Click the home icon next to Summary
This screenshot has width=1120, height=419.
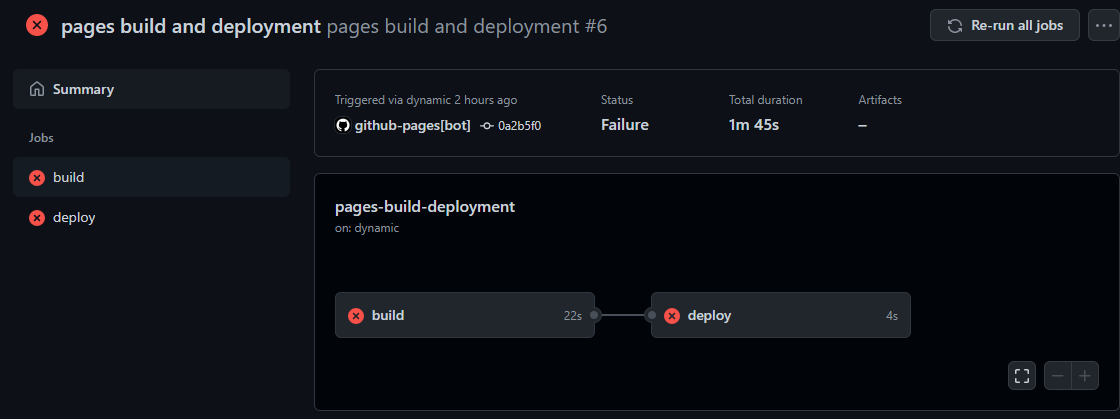37,89
